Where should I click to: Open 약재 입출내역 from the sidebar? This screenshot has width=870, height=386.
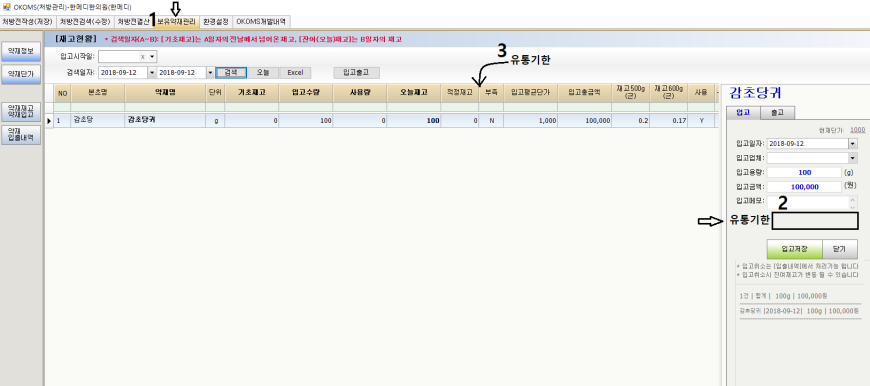coord(21,134)
